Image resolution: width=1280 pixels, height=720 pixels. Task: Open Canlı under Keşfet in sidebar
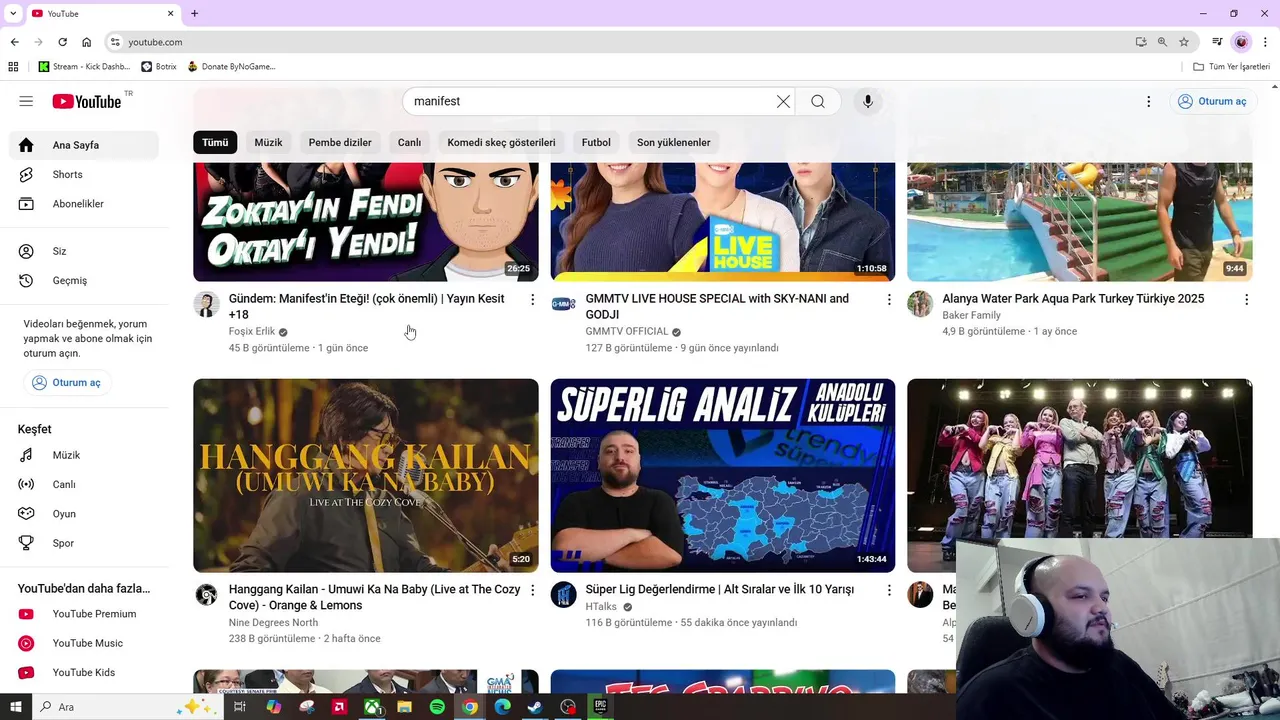pos(84,484)
